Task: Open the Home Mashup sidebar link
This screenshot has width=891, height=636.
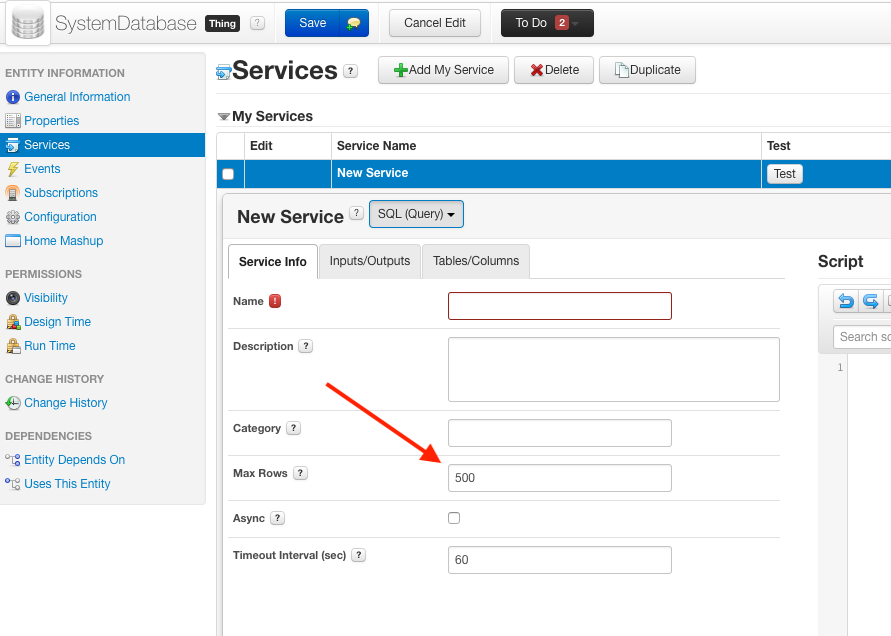Action: click(x=64, y=240)
